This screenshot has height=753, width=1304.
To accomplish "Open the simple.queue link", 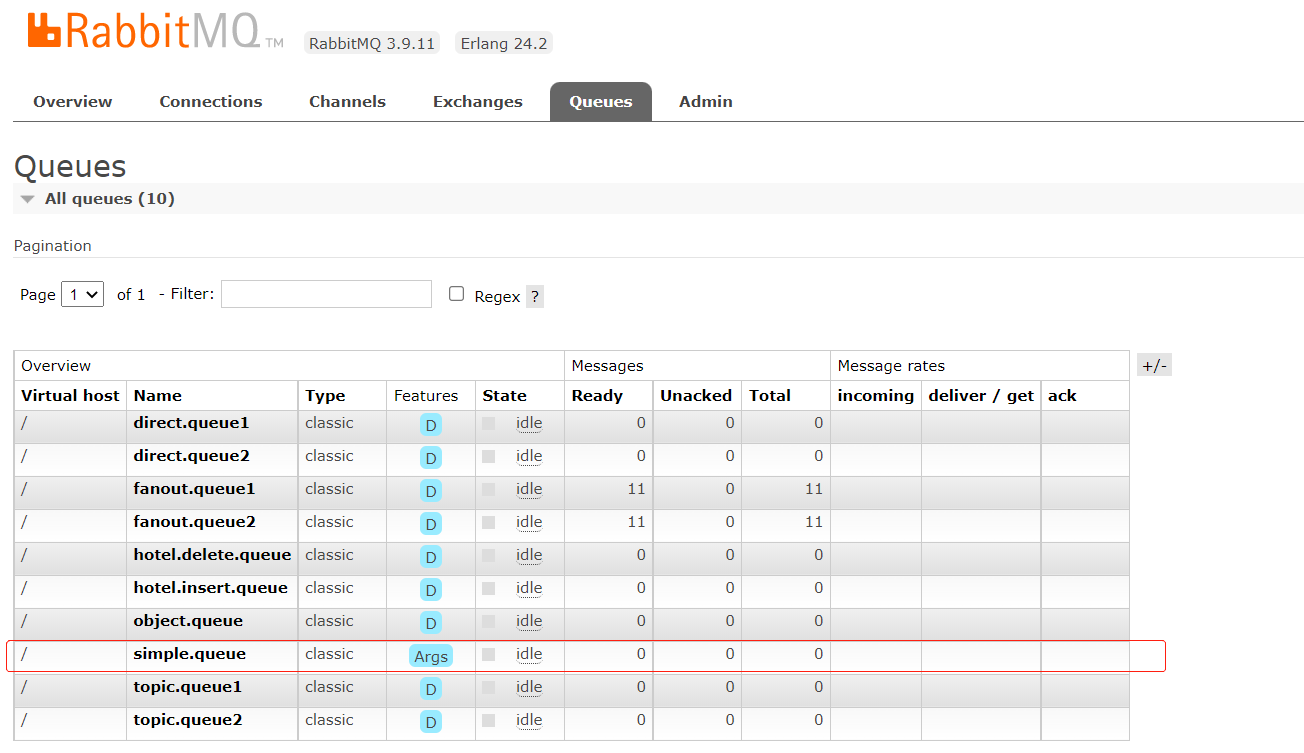I will (189, 654).
